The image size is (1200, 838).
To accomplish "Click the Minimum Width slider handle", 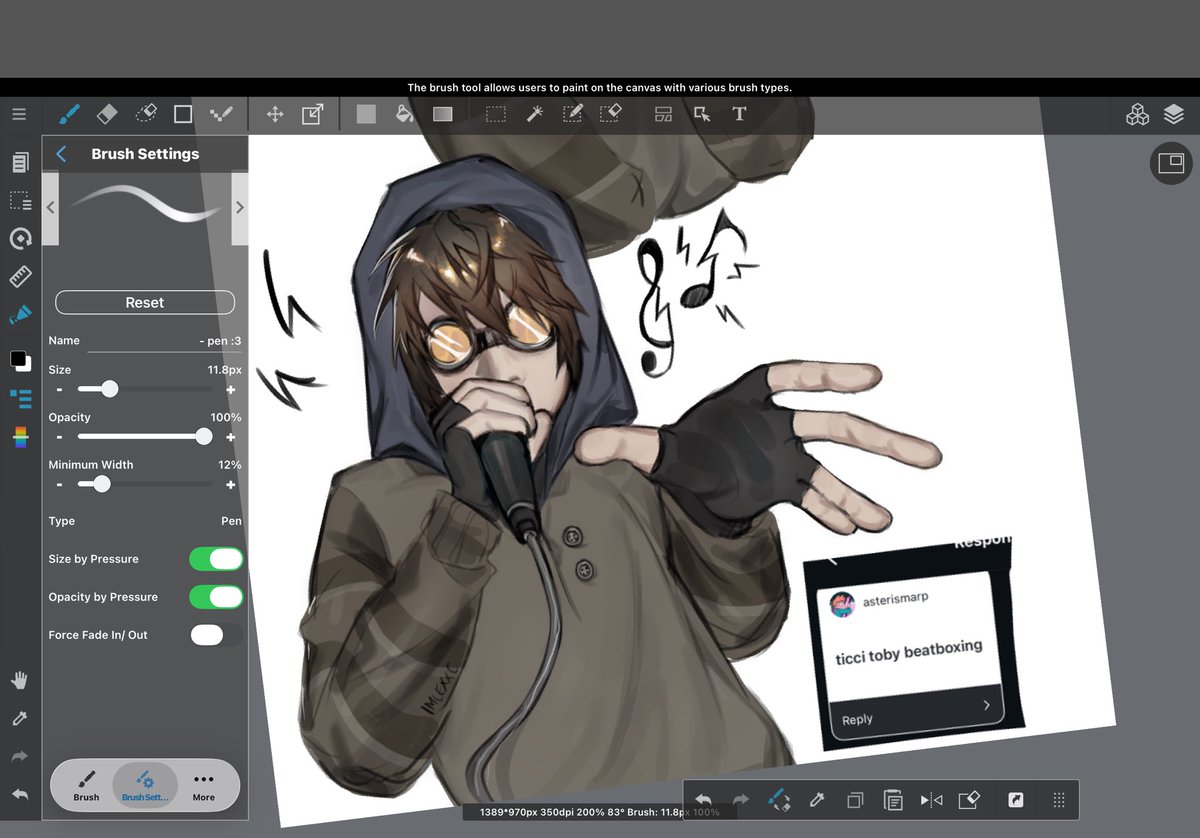I will (101, 484).
